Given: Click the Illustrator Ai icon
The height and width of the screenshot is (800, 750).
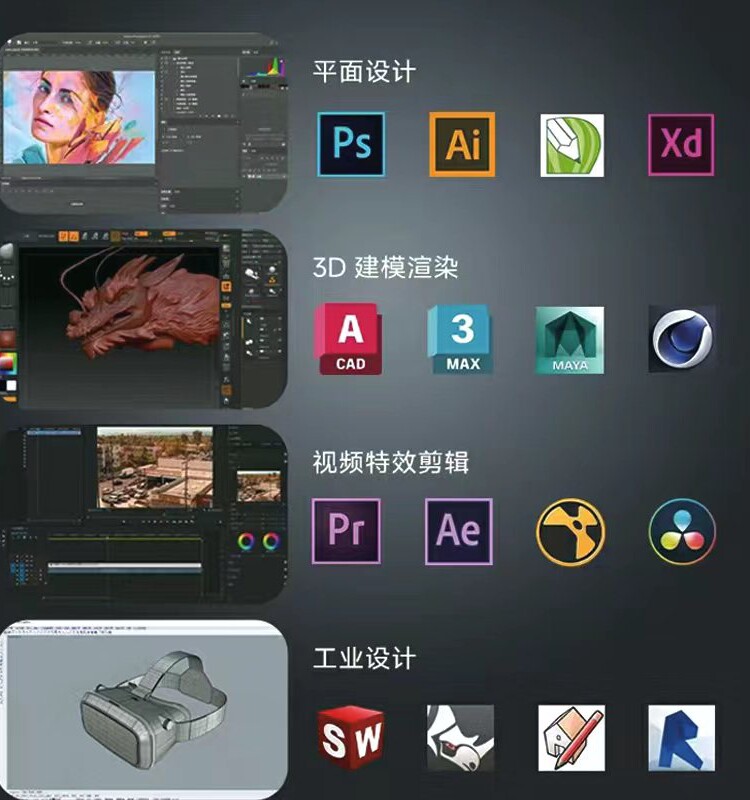Looking at the screenshot, I should [x=462, y=144].
